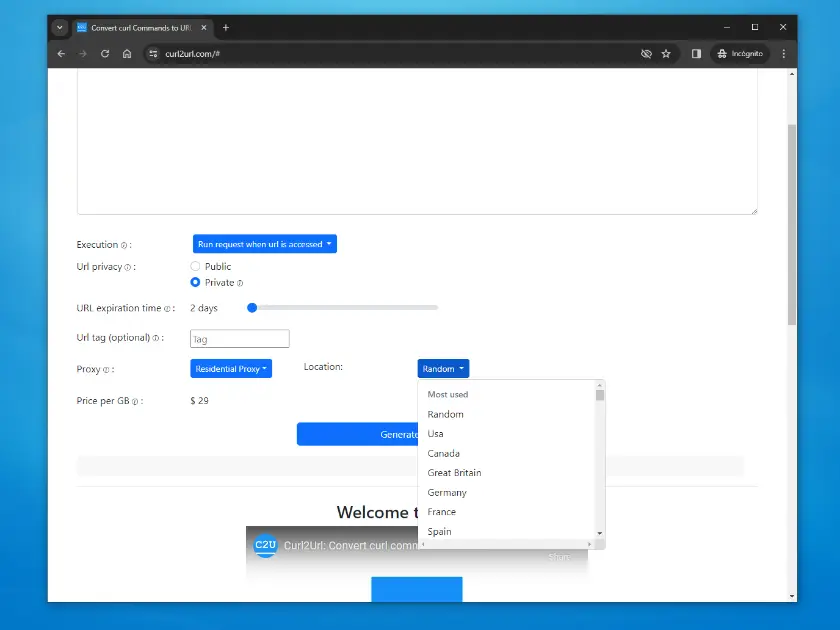
Task: Open the Residential Proxy dropdown
Action: 231,368
